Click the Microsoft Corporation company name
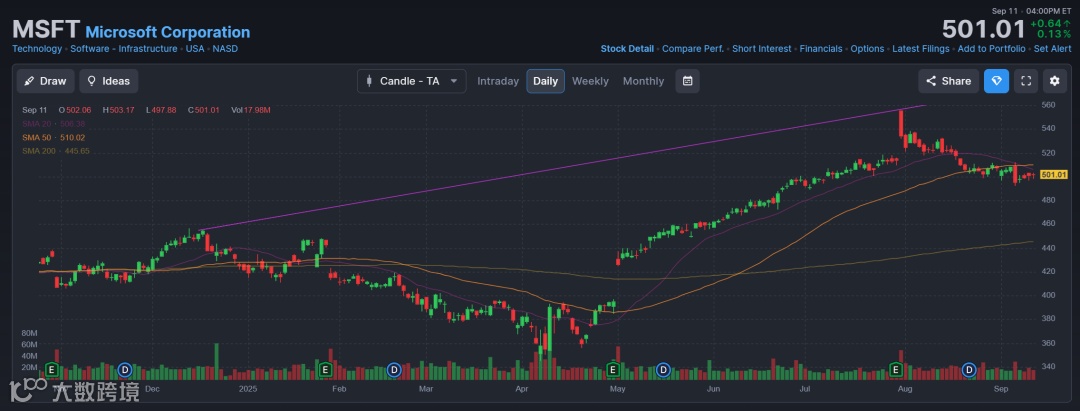The image size is (1080, 411). tap(168, 33)
